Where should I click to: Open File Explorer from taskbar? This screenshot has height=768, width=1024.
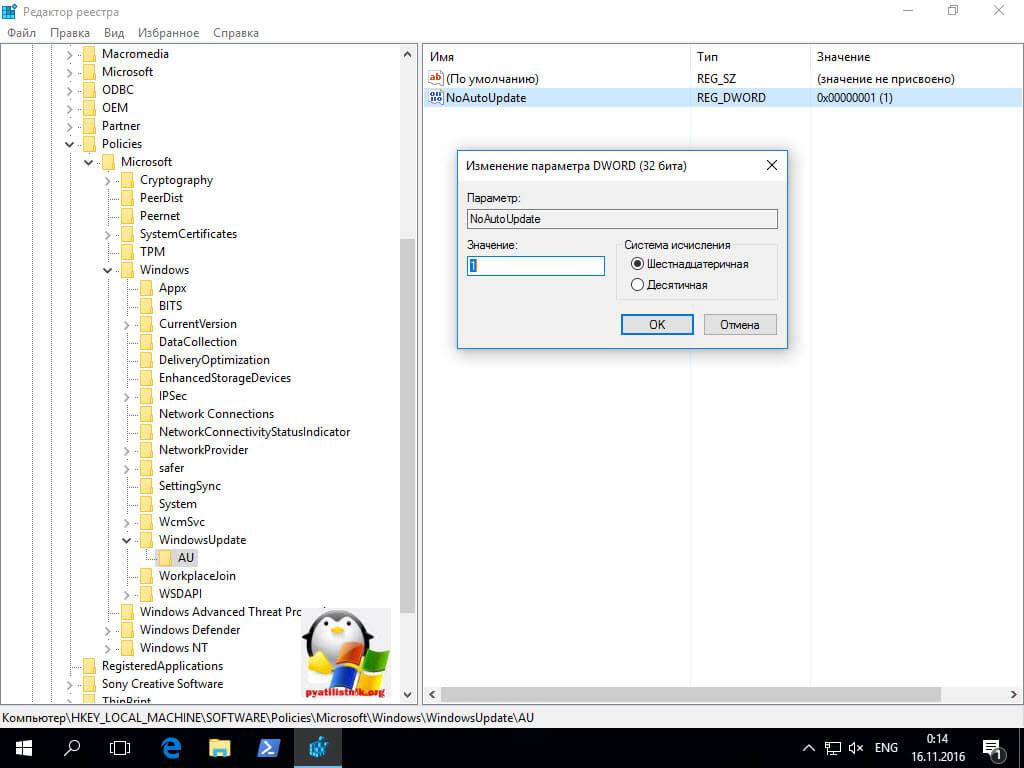click(219, 748)
